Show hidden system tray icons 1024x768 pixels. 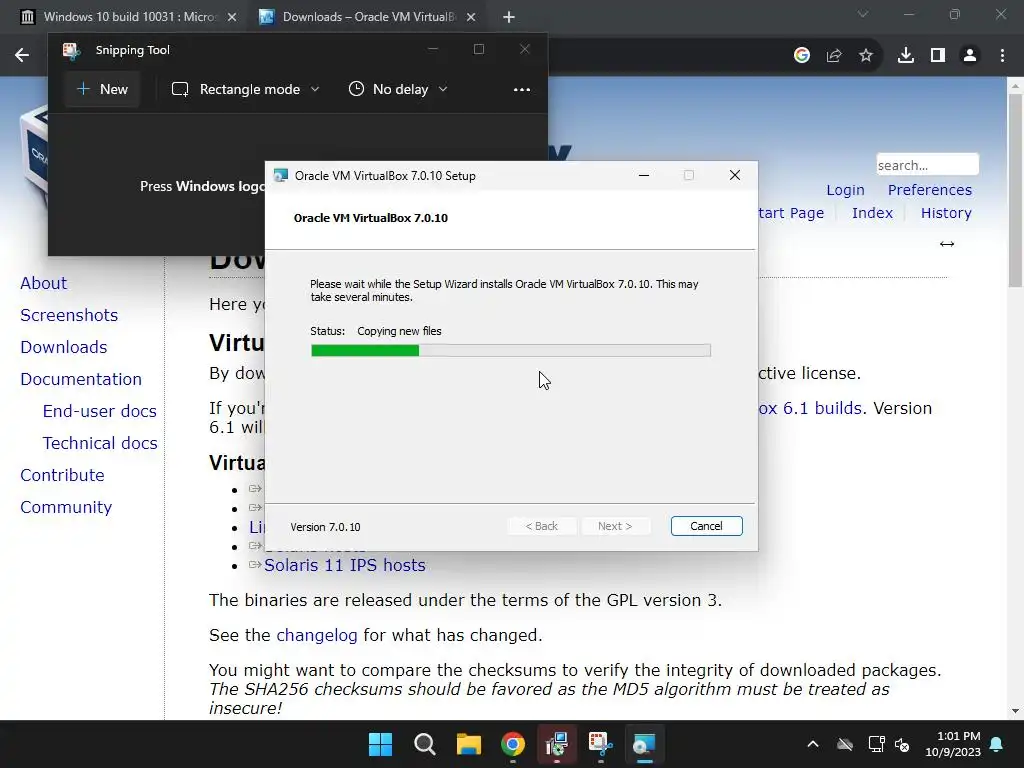pyautogui.click(x=813, y=744)
